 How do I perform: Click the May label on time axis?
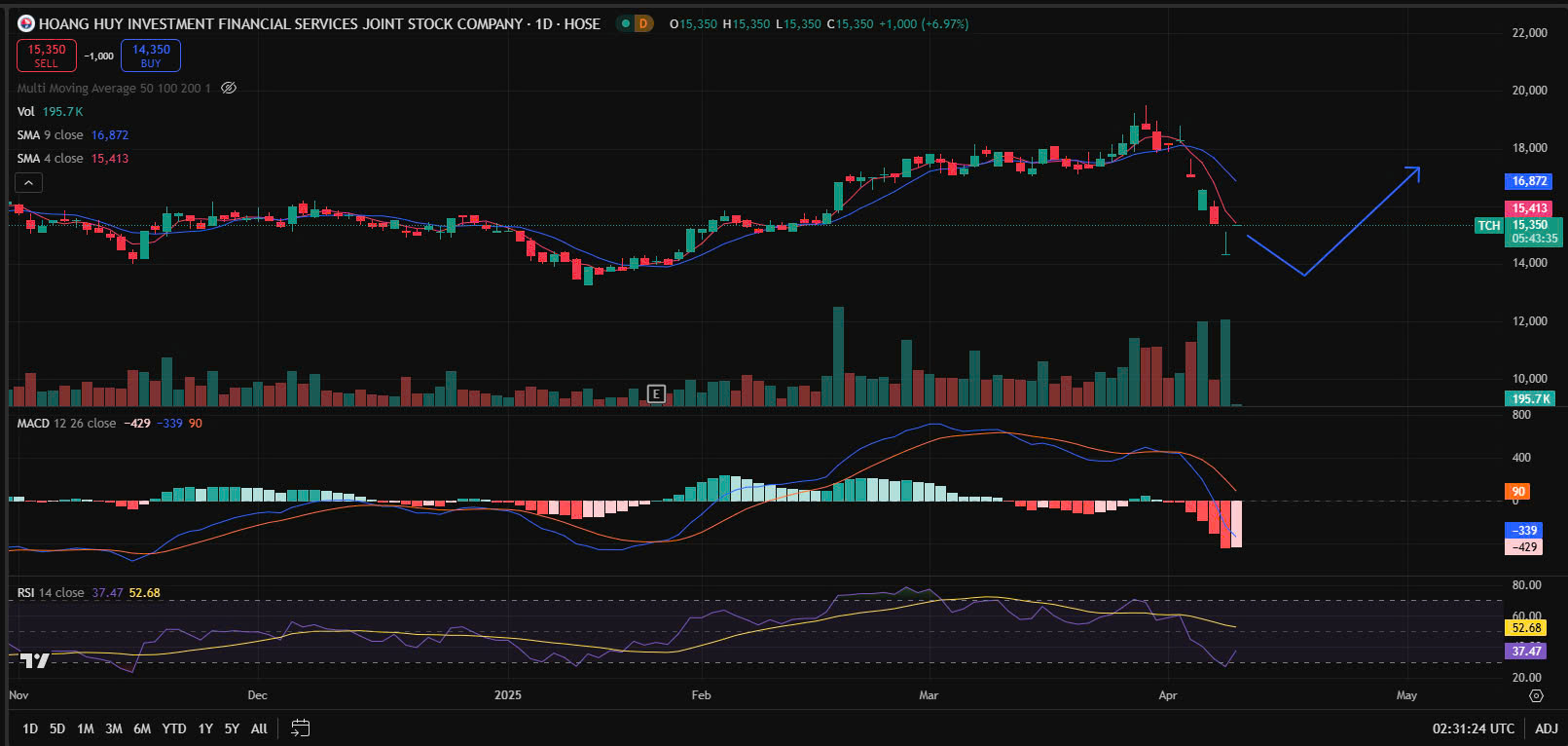[1406, 695]
